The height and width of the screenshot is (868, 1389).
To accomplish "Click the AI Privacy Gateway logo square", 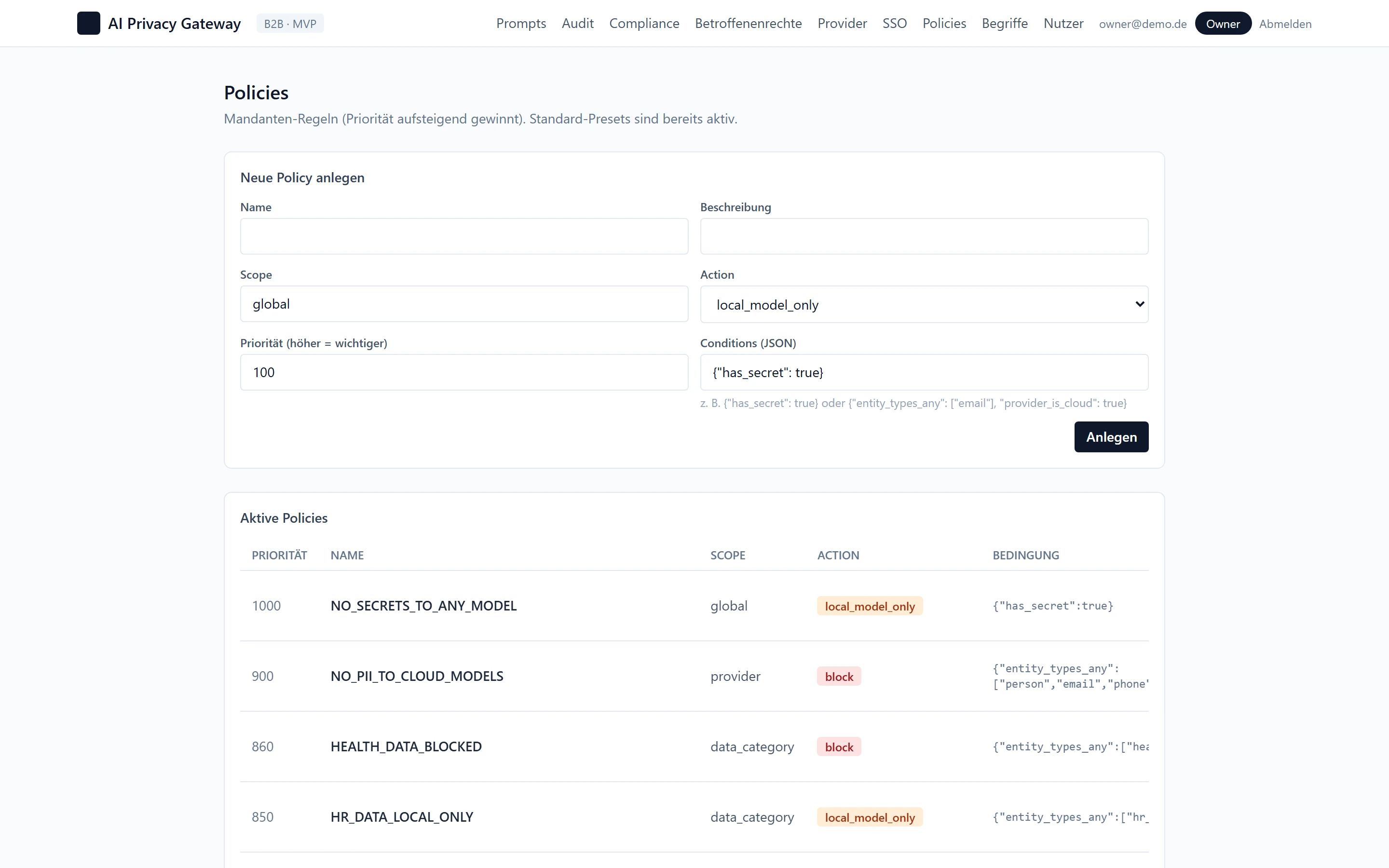I will pyautogui.click(x=88, y=24).
